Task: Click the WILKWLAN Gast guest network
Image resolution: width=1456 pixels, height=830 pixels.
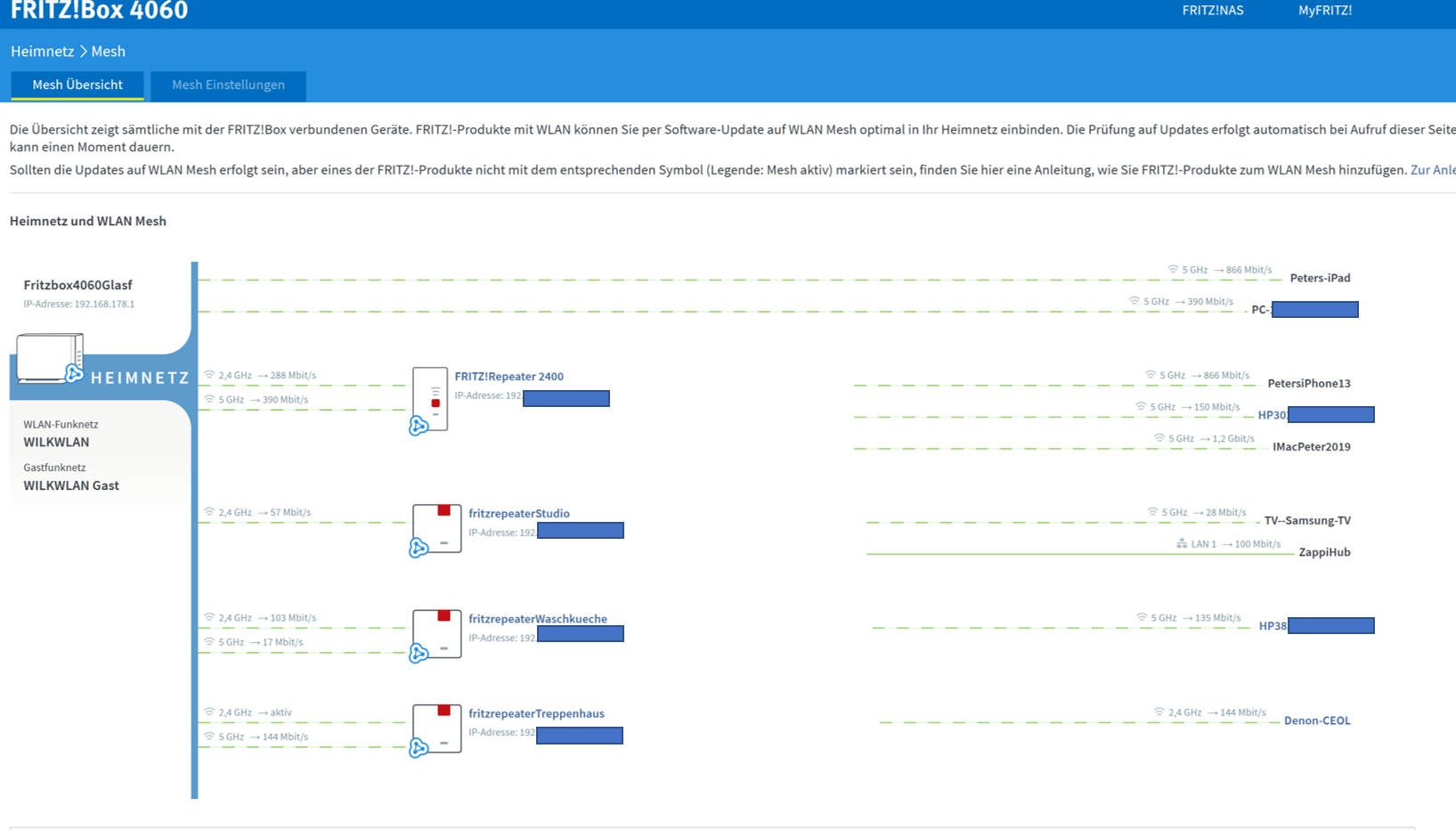Action: 71,485
